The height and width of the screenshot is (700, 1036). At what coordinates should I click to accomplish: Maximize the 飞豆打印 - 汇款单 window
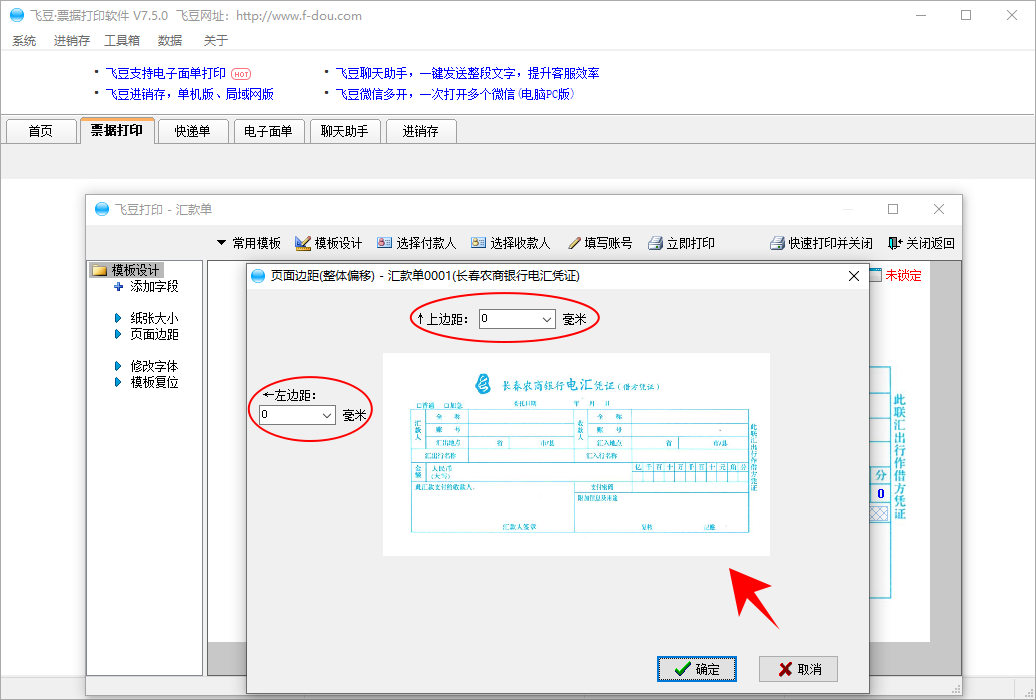(893, 209)
